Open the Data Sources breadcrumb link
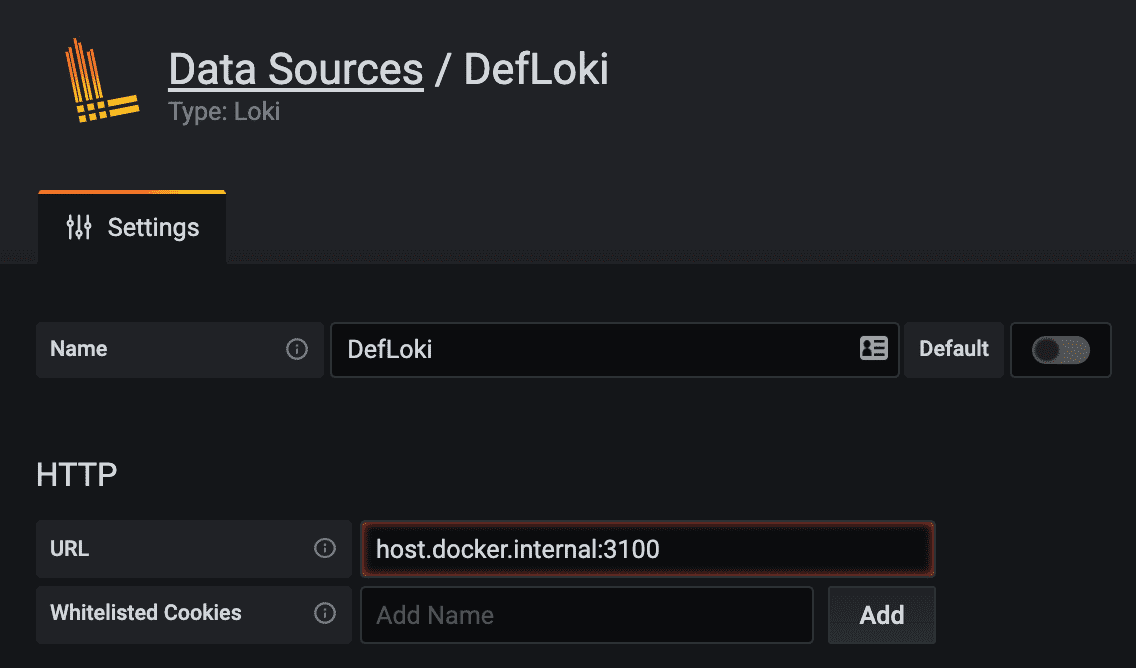 point(296,70)
